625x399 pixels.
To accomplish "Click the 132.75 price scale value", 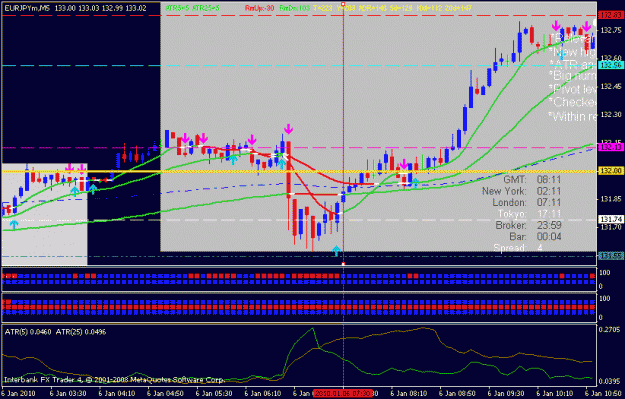I will [x=611, y=30].
